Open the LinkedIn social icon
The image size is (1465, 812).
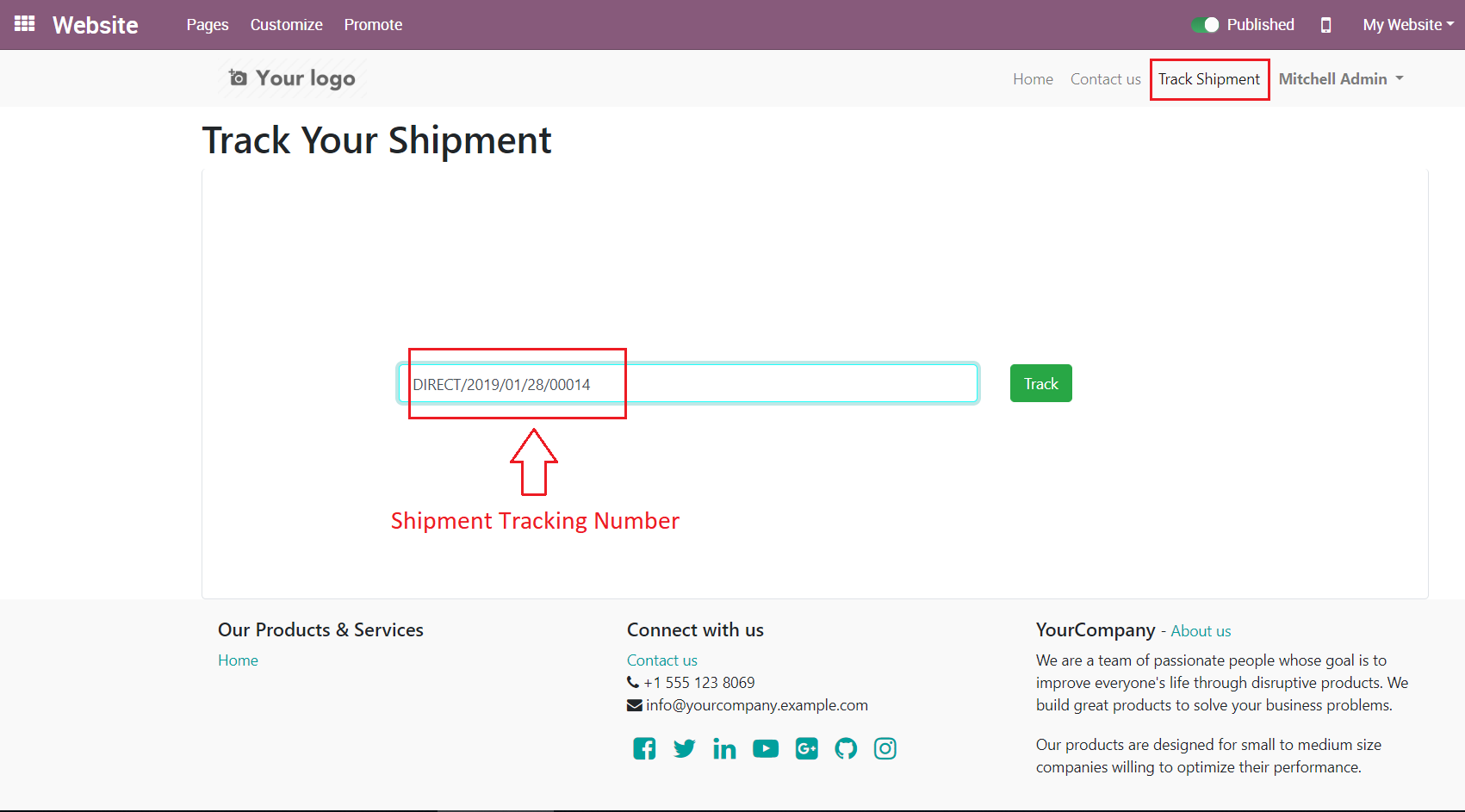click(724, 749)
